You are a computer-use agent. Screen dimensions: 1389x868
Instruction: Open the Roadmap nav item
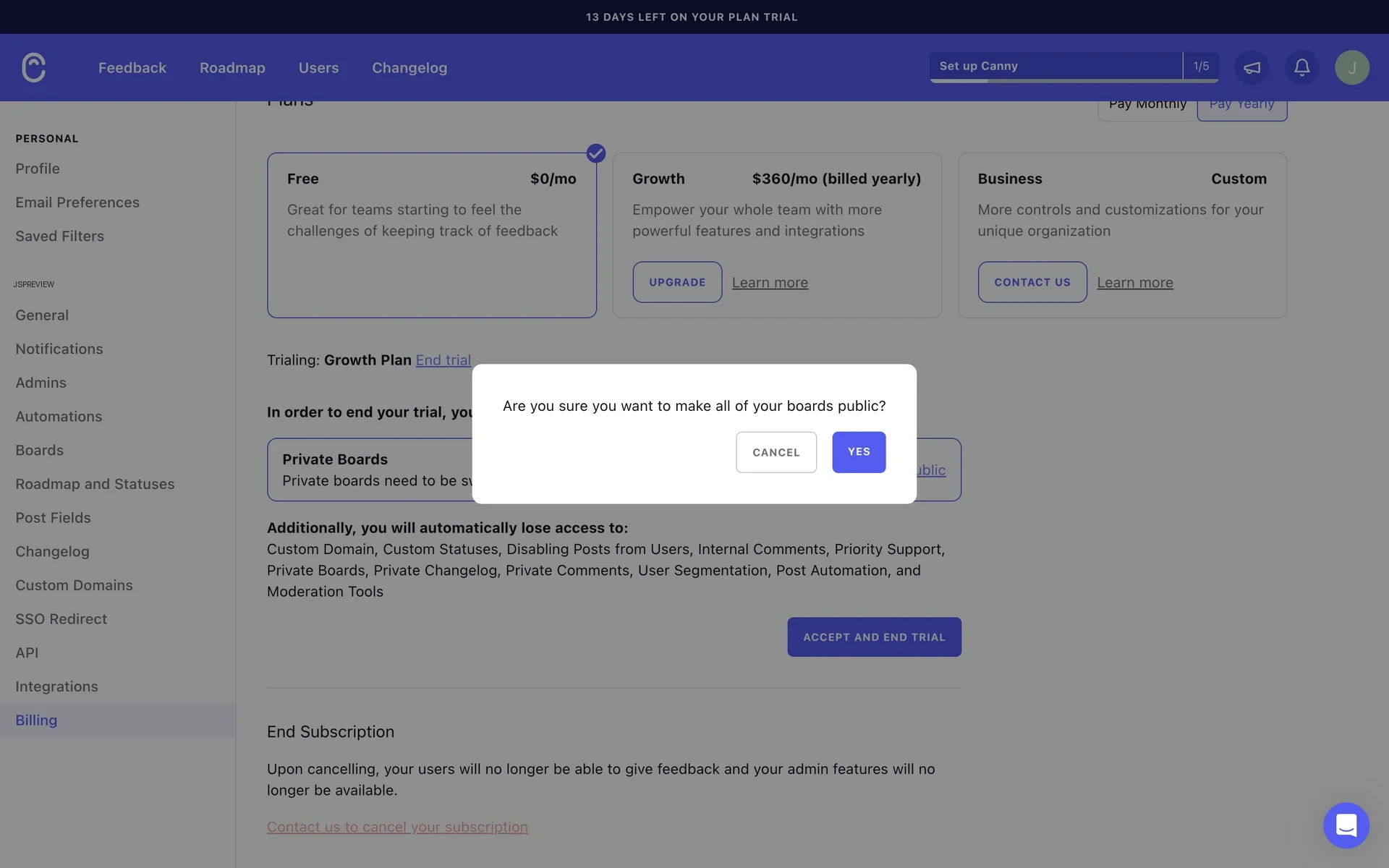pyautogui.click(x=232, y=67)
